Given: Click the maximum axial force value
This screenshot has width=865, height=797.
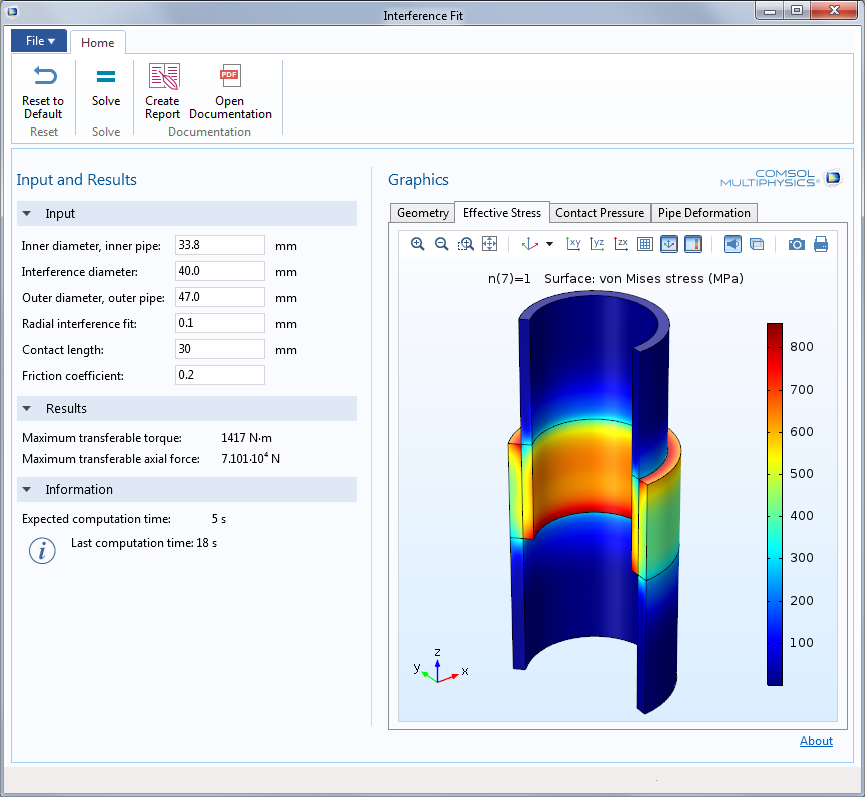Looking at the screenshot, I should pyautogui.click(x=250, y=458).
